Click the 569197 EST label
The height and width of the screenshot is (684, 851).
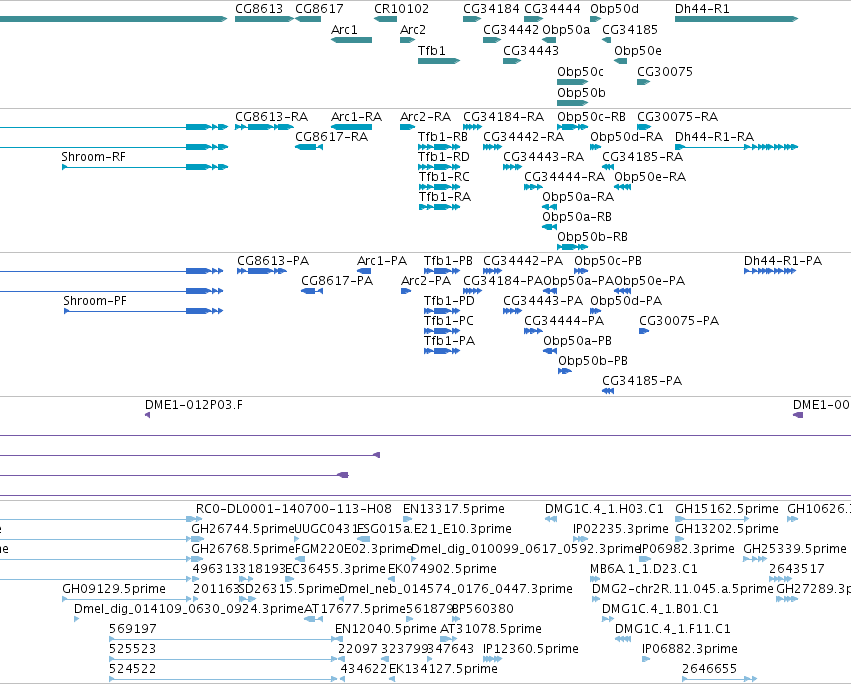click(133, 629)
